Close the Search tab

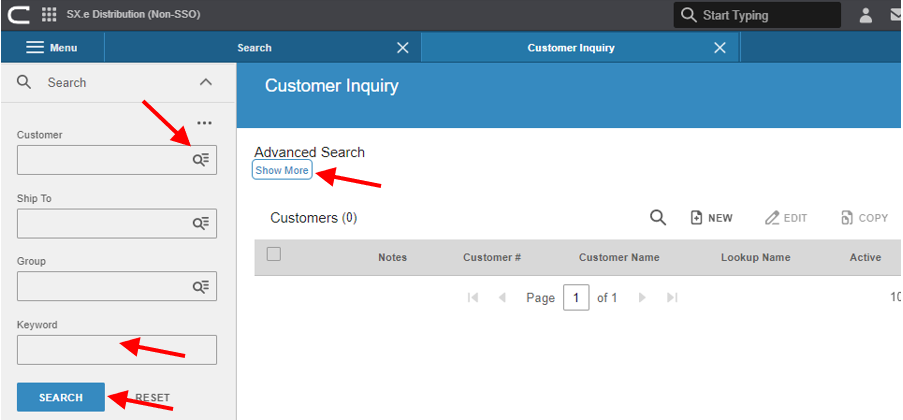point(403,48)
